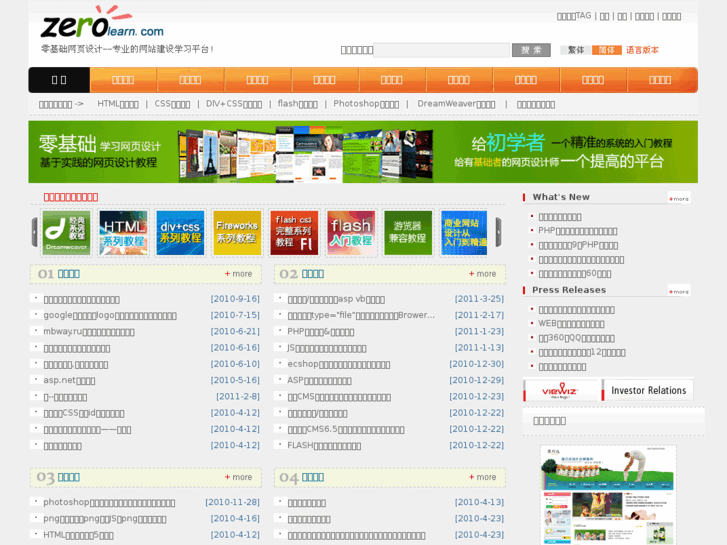Open the viewiz logo banner

click(x=561, y=390)
